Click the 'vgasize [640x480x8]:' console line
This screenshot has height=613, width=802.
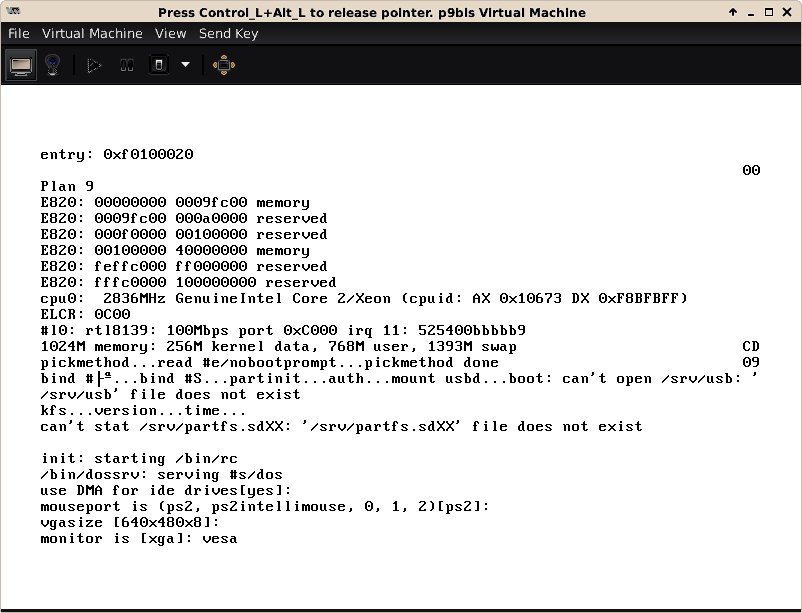pos(128,522)
